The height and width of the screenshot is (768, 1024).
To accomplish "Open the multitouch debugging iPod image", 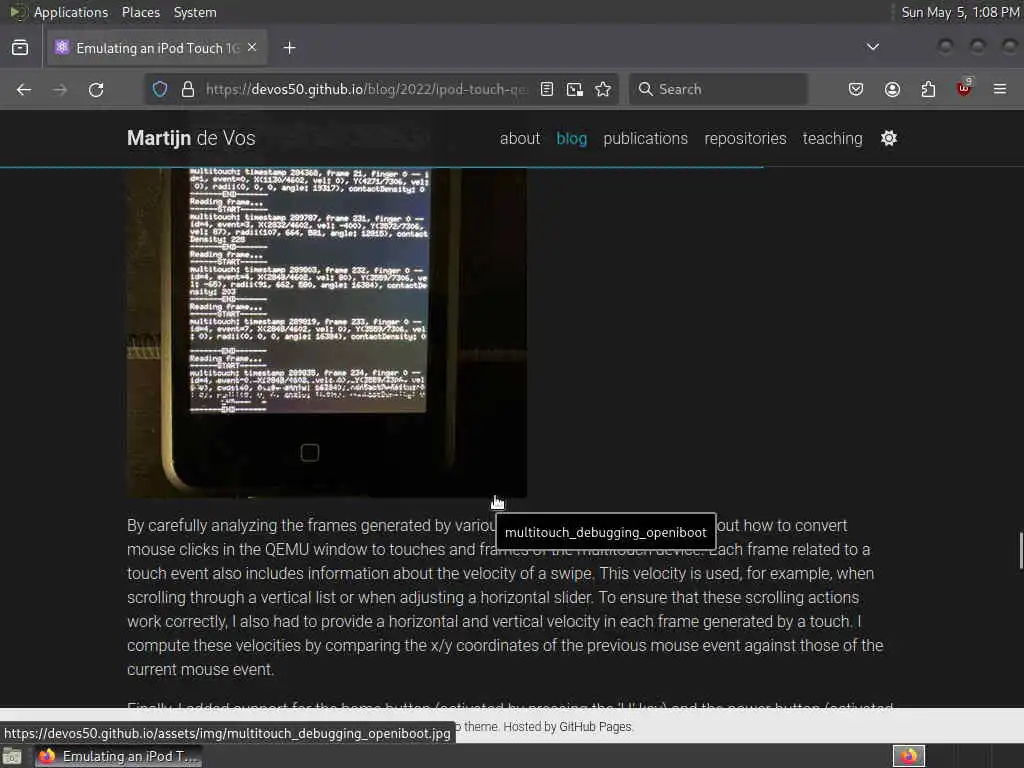I will [327, 332].
